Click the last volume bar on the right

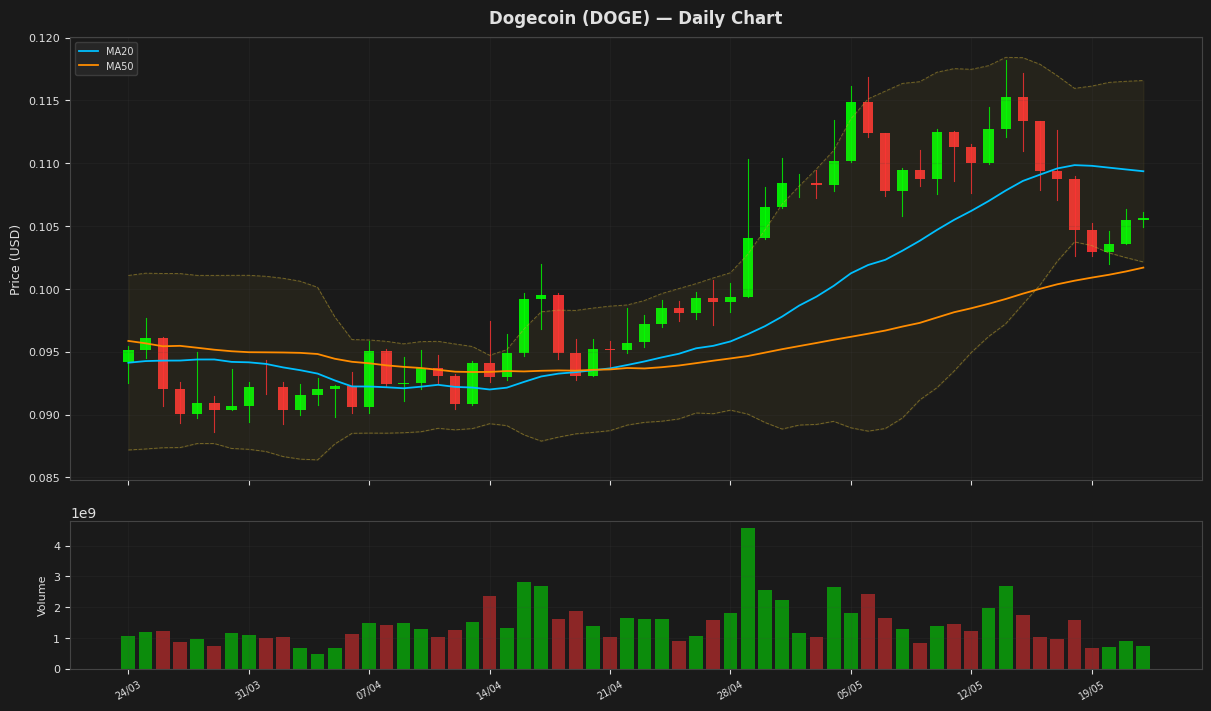[1143, 658]
